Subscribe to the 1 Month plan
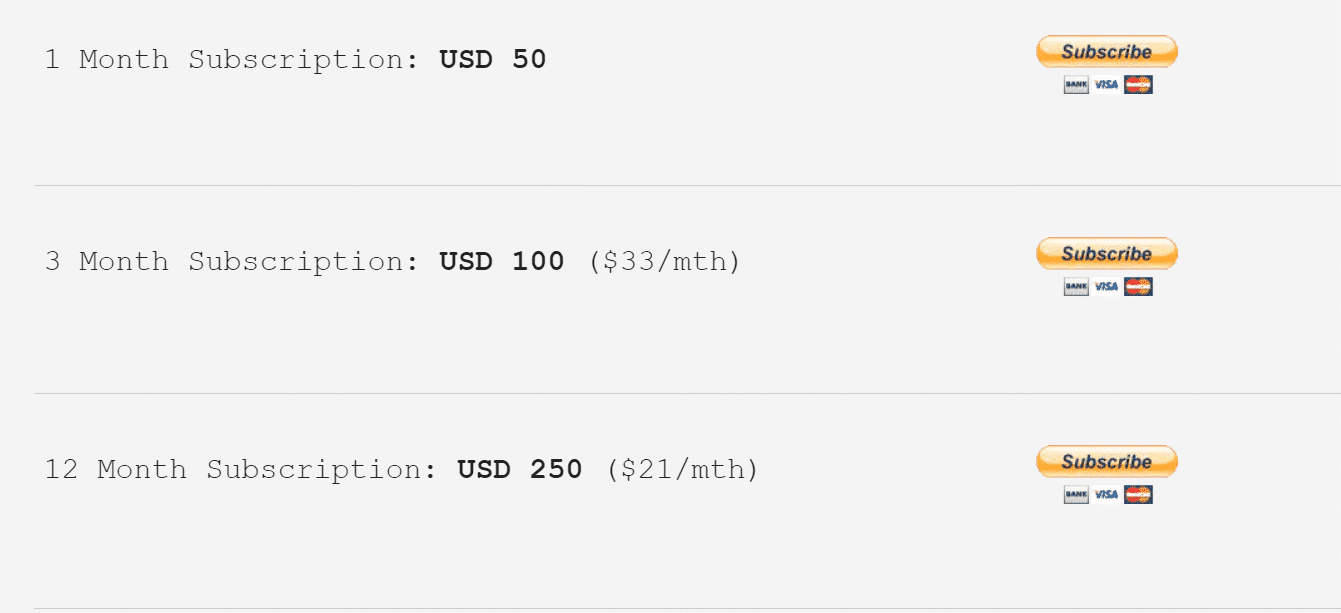Viewport: 1341px width, 613px height. 1107,52
